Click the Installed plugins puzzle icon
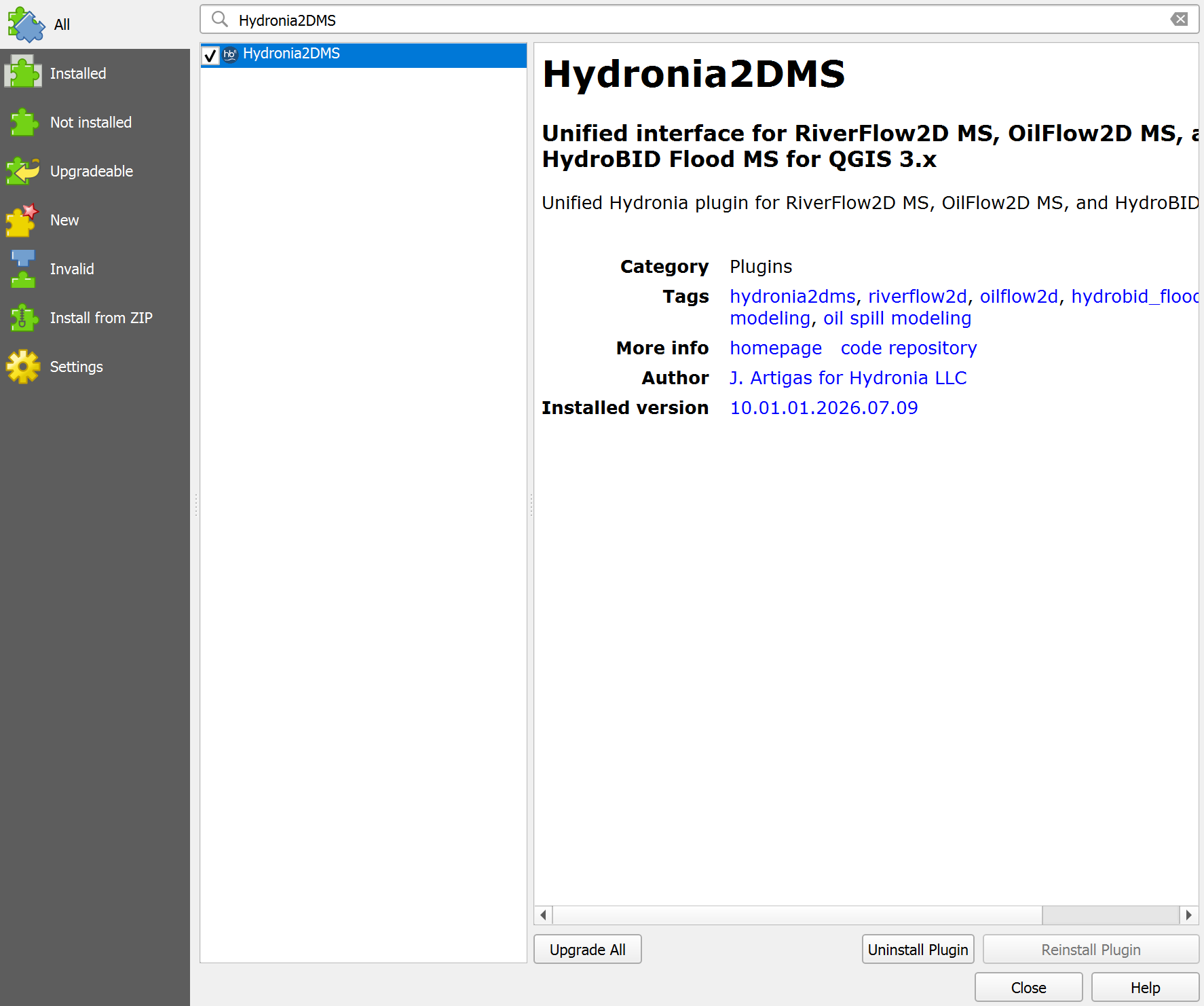Image resolution: width=1204 pixels, height=1006 pixels. (x=23, y=73)
